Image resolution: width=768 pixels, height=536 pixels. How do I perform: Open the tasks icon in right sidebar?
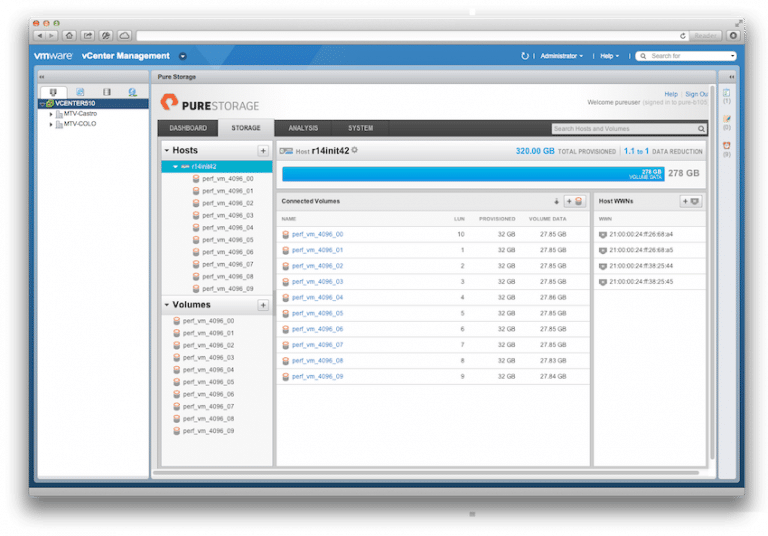tap(726, 93)
